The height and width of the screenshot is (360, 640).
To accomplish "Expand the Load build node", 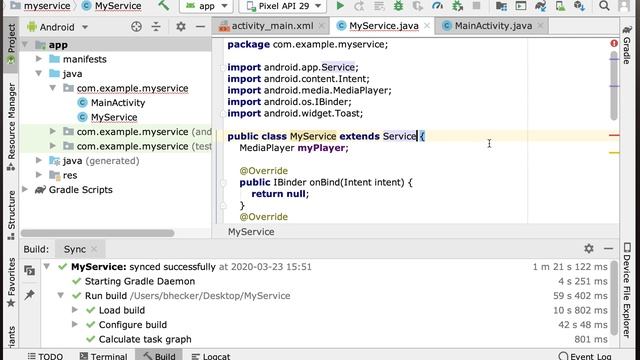I will pos(75,310).
